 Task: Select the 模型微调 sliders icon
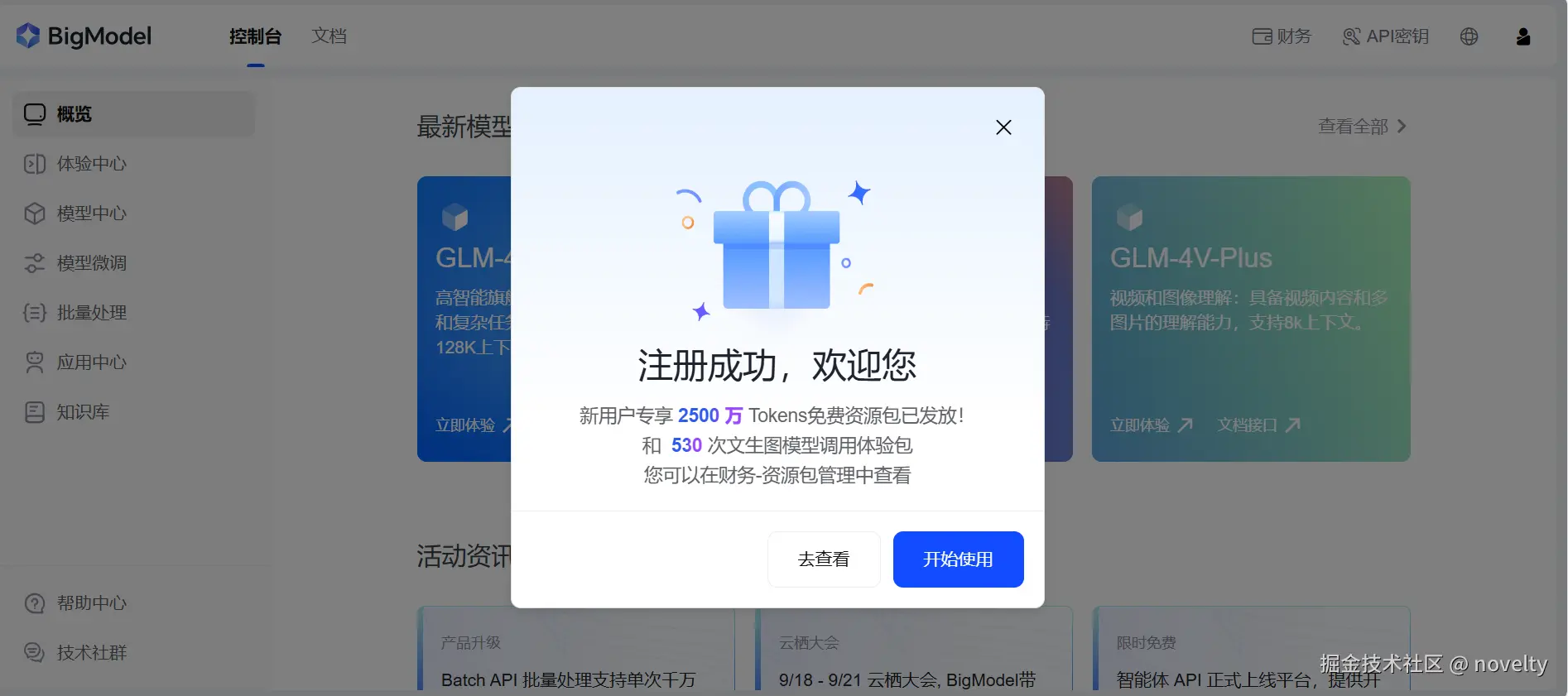35,263
